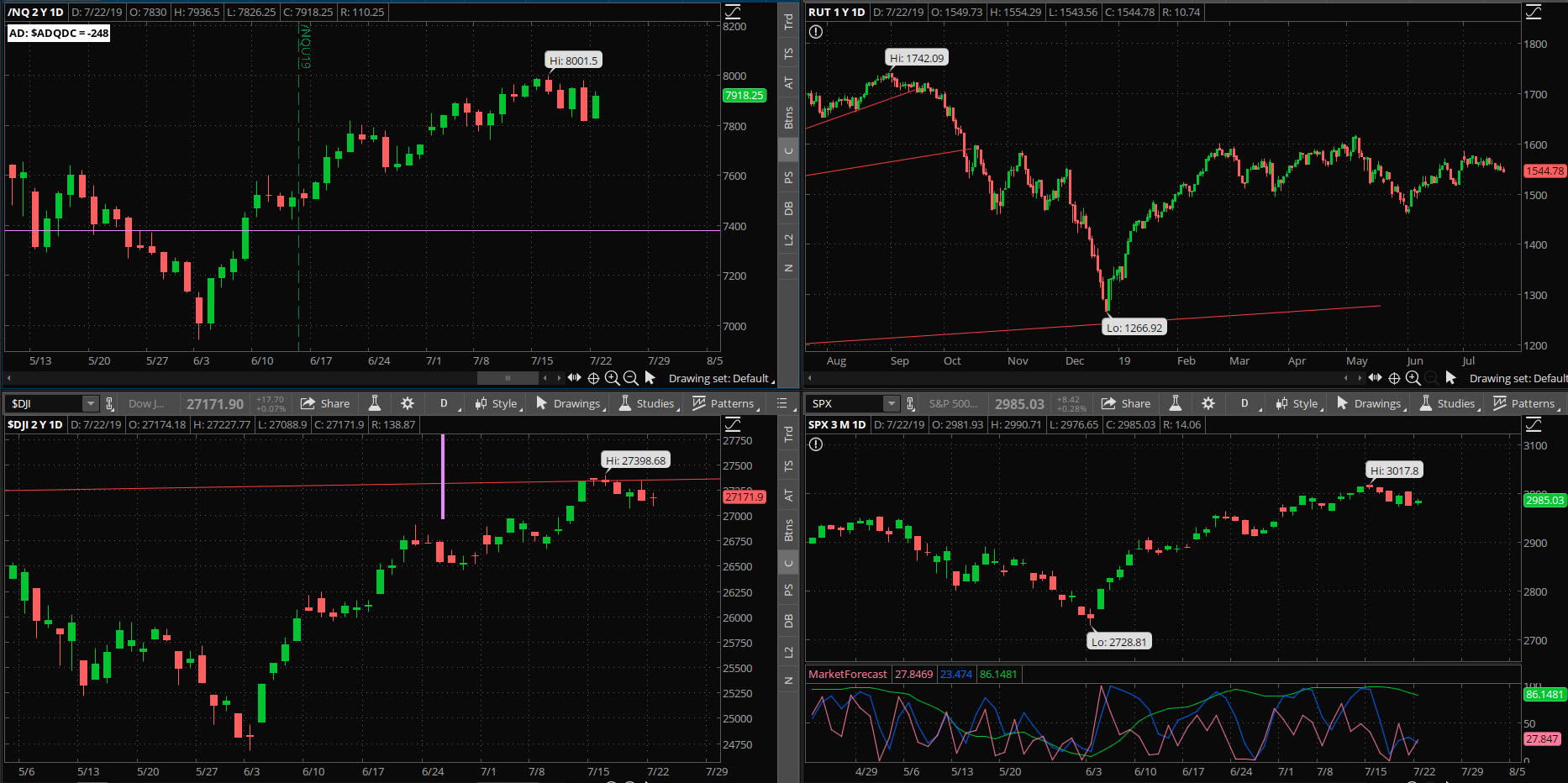The image size is (1568, 783).
Task: Click the AD: $ADQDC = -248 label
Action: click(x=59, y=33)
